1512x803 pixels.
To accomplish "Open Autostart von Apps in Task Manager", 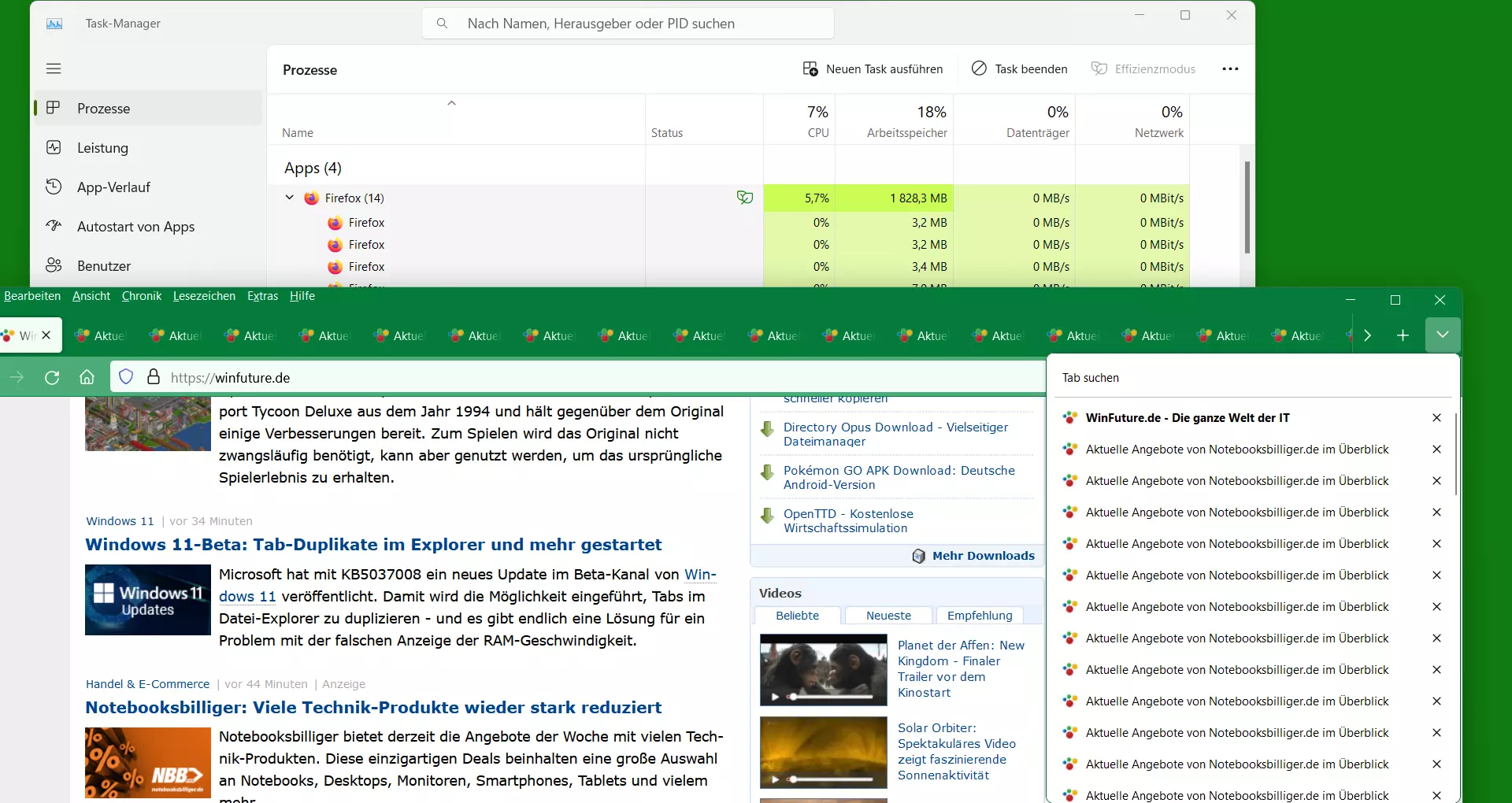I will tap(147, 227).
